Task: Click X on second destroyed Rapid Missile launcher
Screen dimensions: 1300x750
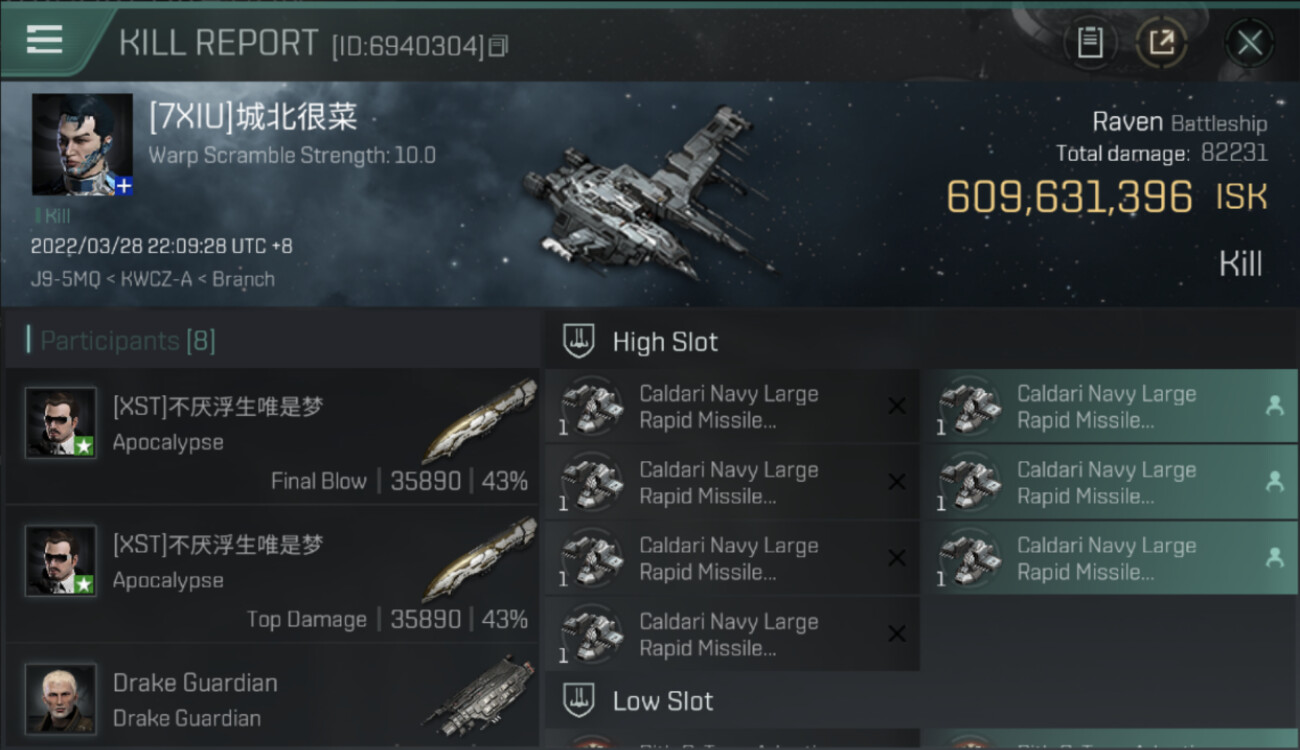Action: (897, 482)
